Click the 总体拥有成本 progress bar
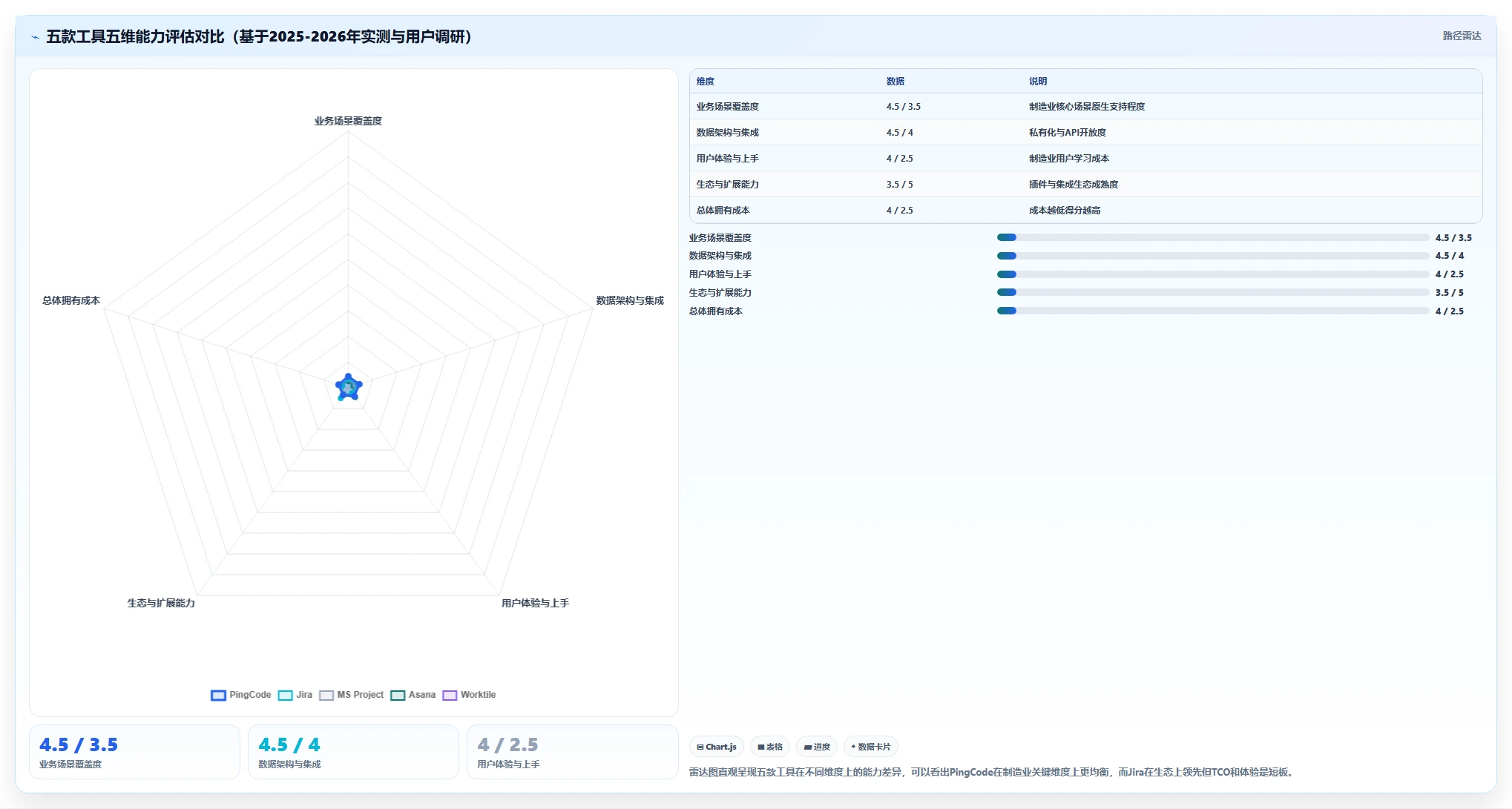 (x=1213, y=311)
